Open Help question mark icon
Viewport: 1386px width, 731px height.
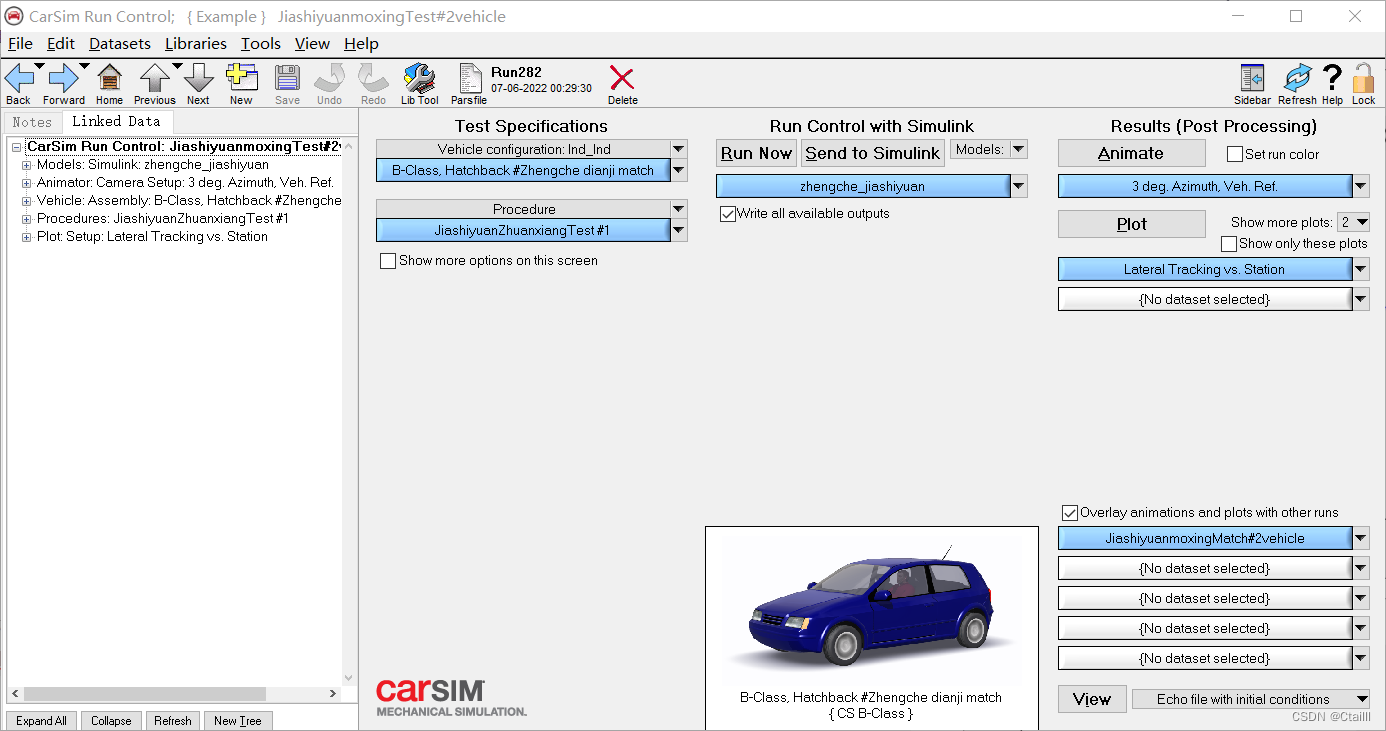[1332, 78]
